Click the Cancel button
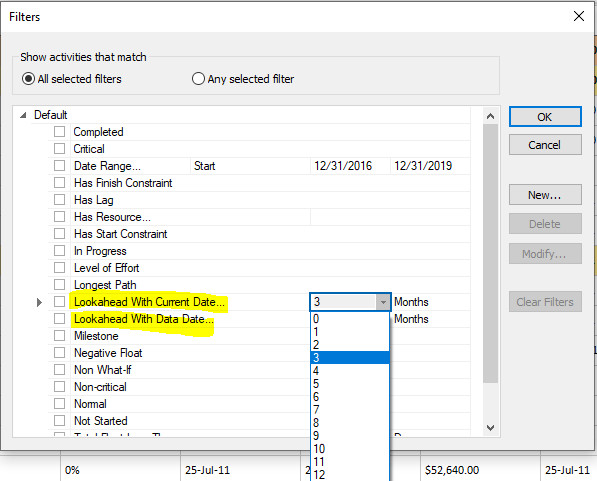Image resolution: width=597 pixels, height=481 pixels. coord(545,145)
